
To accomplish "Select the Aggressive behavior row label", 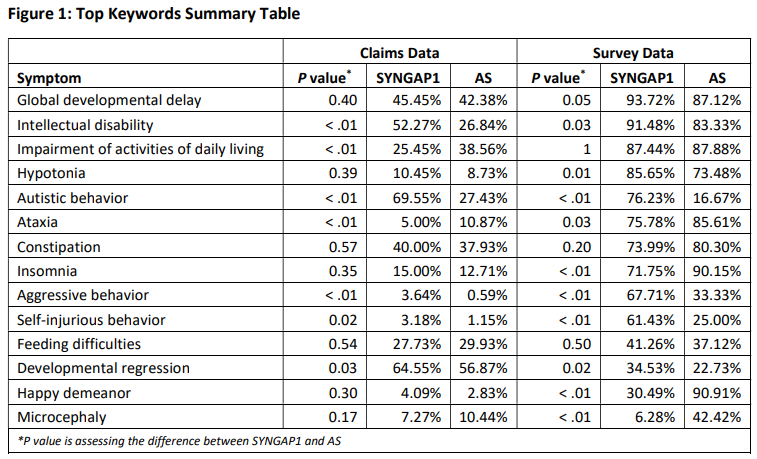I will tap(83, 295).
